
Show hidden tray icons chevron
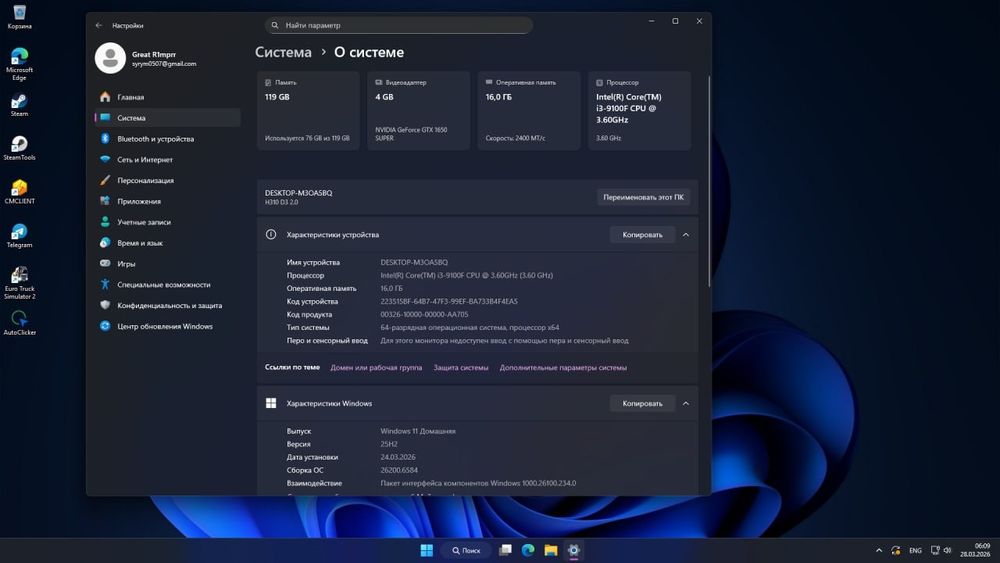pyautogui.click(x=879, y=550)
